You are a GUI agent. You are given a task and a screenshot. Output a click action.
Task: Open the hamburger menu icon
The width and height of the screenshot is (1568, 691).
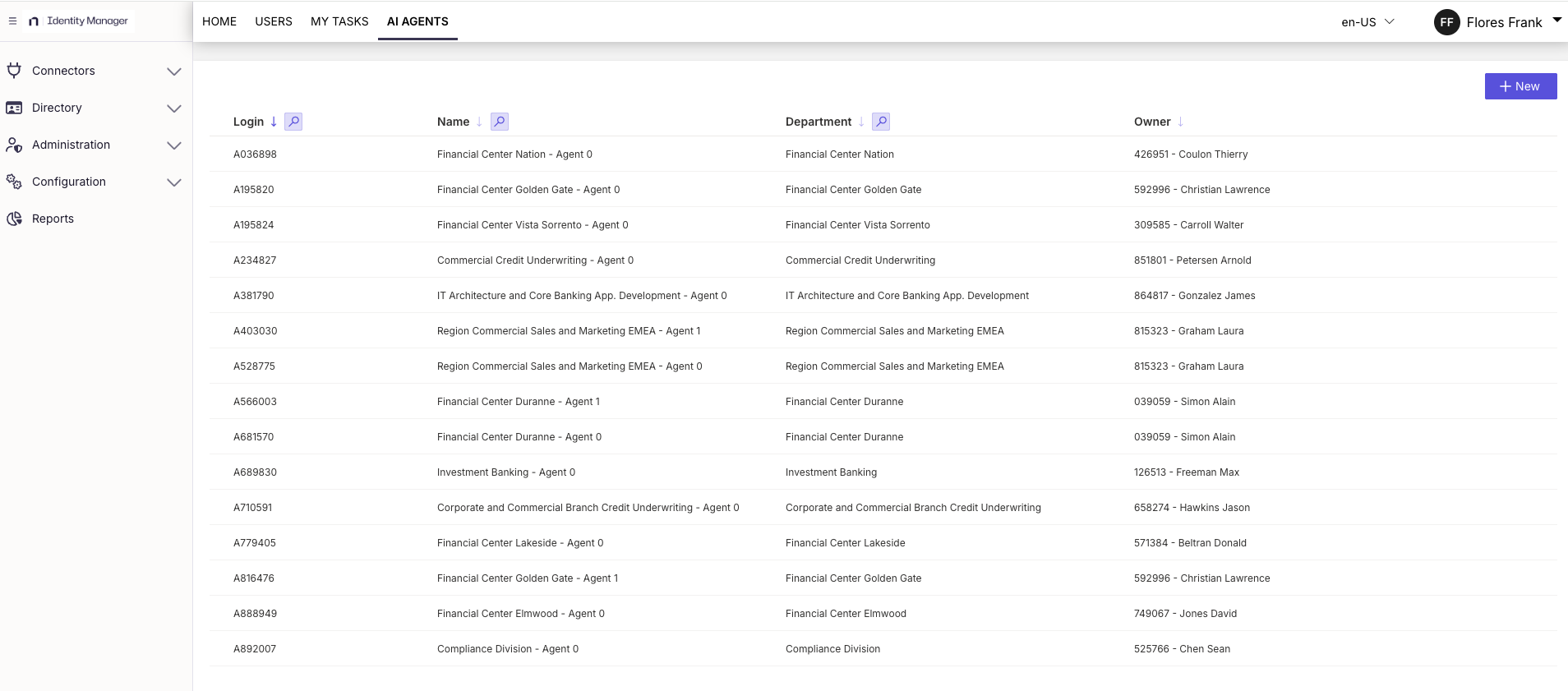pos(12,21)
